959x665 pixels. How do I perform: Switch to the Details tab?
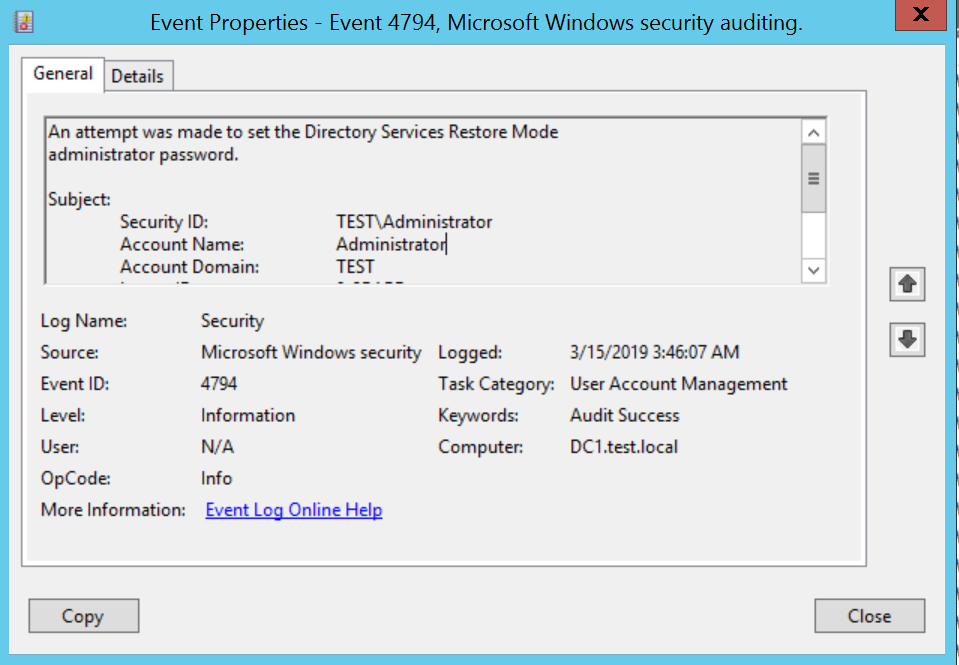point(137,76)
